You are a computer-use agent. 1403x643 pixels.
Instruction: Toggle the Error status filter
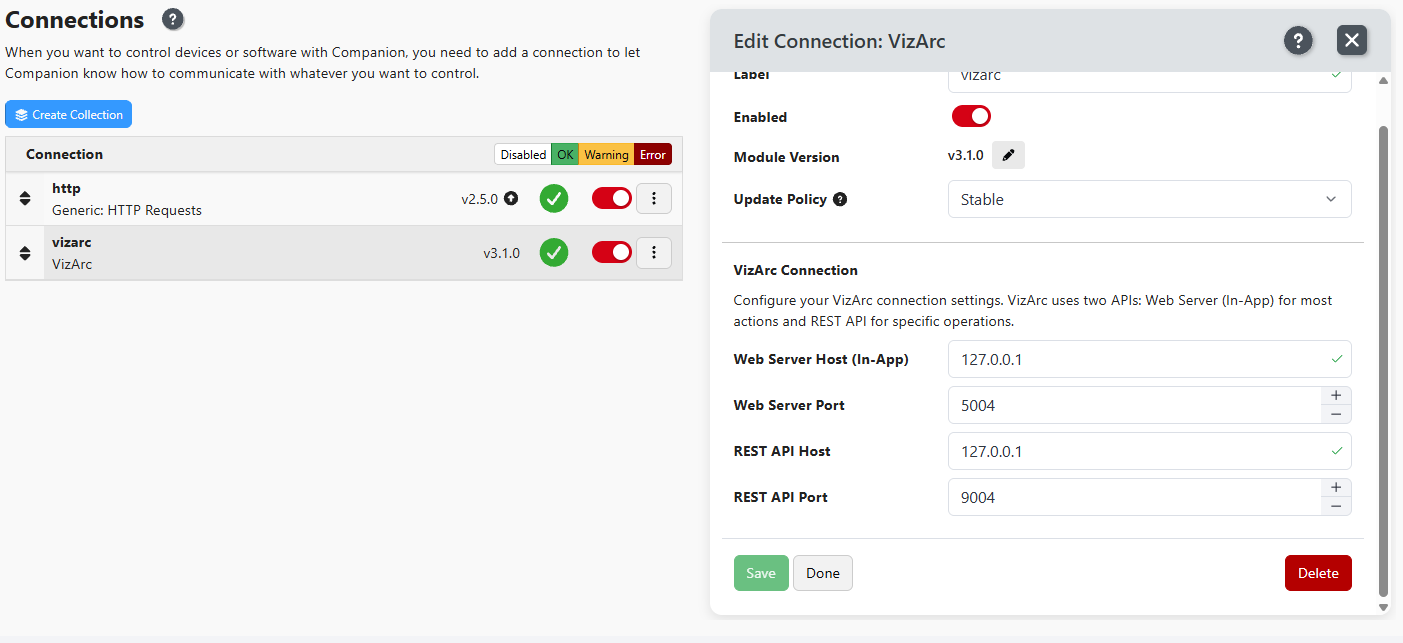[x=653, y=154]
